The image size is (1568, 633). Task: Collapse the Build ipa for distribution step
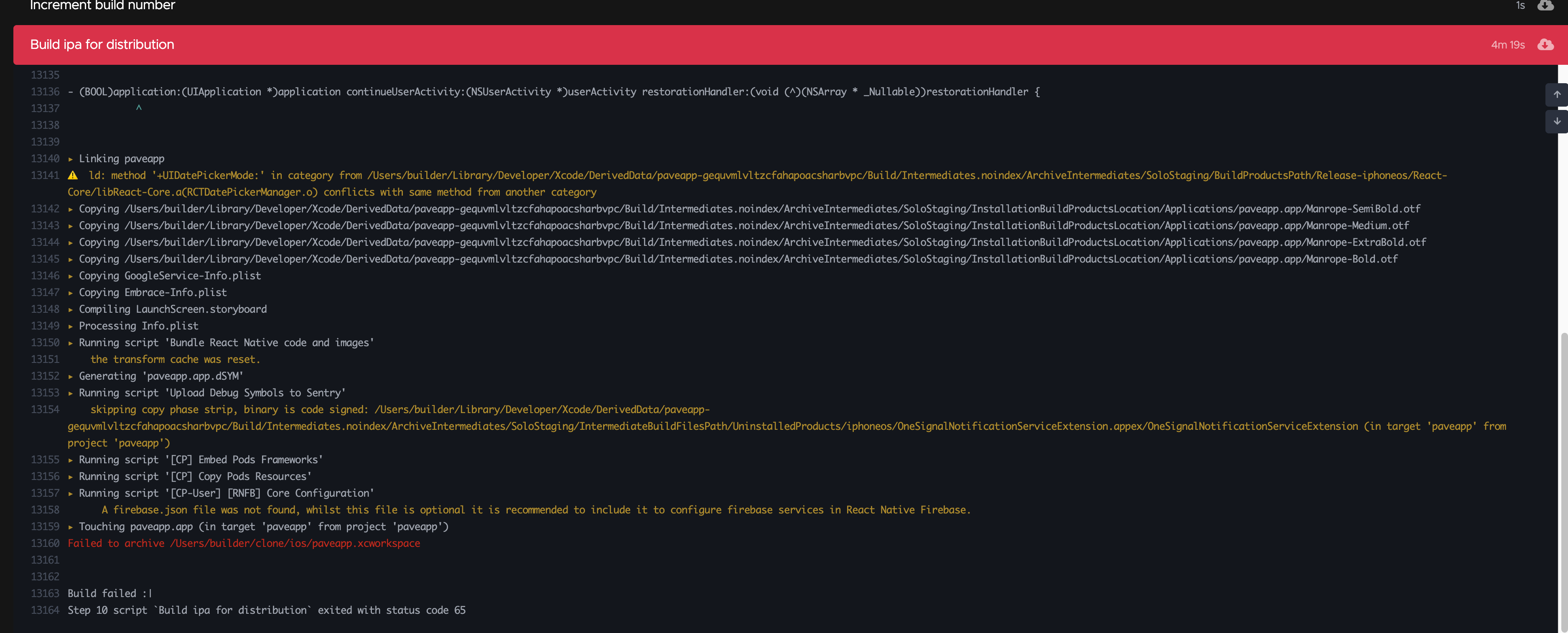click(790, 44)
